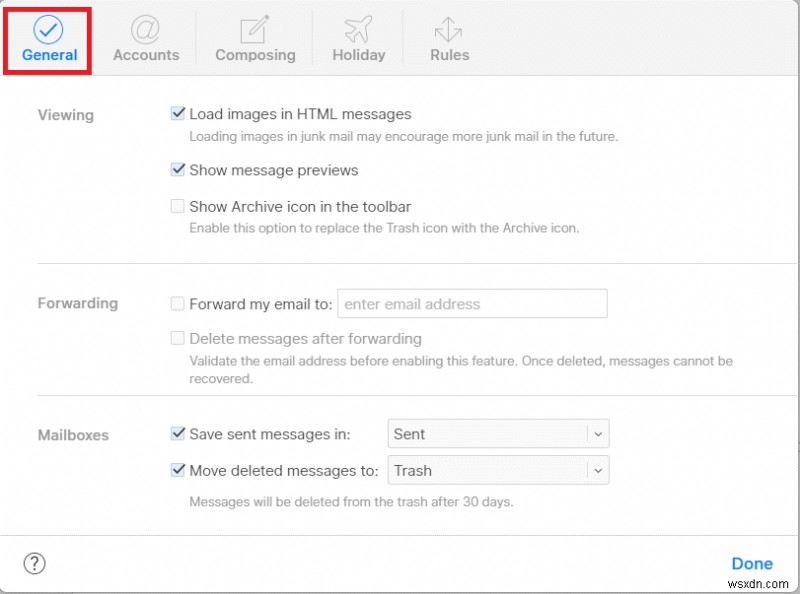Image resolution: width=800 pixels, height=594 pixels.
Task: Check Forward my email to
Action: point(178,303)
